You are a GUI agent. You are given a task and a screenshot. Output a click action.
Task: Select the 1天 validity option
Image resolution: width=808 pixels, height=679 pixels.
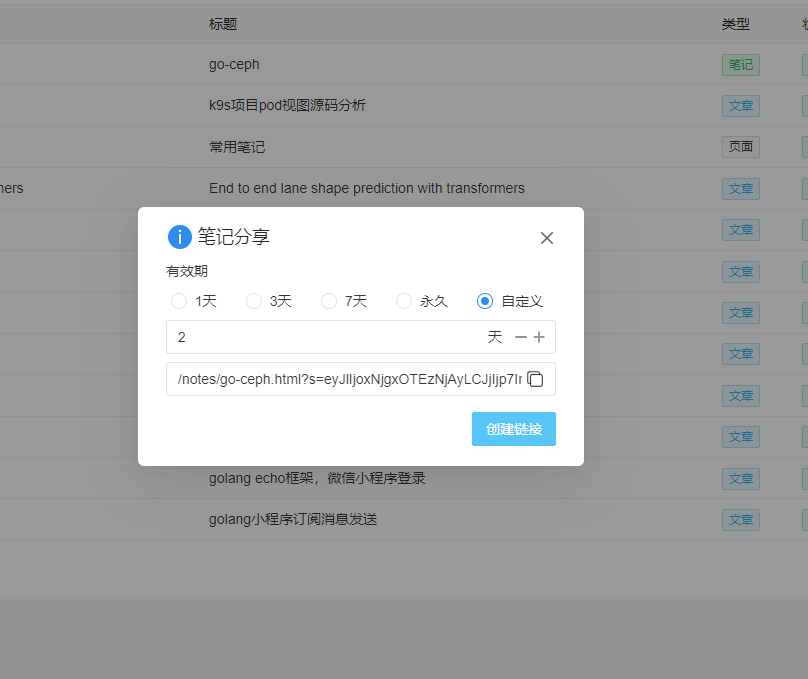pyautogui.click(x=194, y=301)
